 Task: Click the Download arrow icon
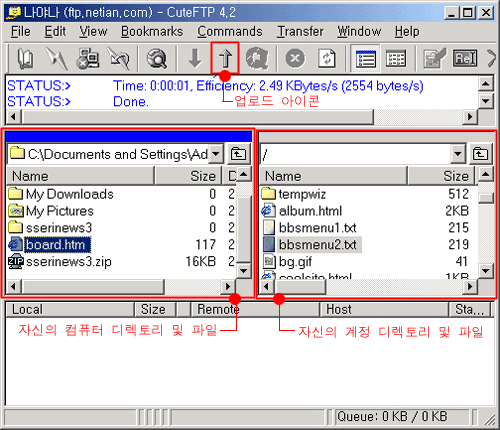tap(195, 59)
